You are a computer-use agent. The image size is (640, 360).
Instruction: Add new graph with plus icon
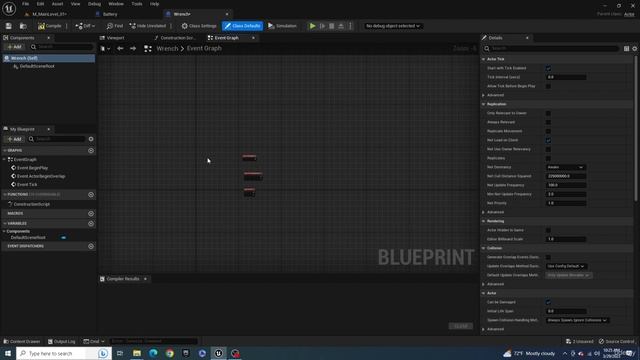[x=91, y=151]
